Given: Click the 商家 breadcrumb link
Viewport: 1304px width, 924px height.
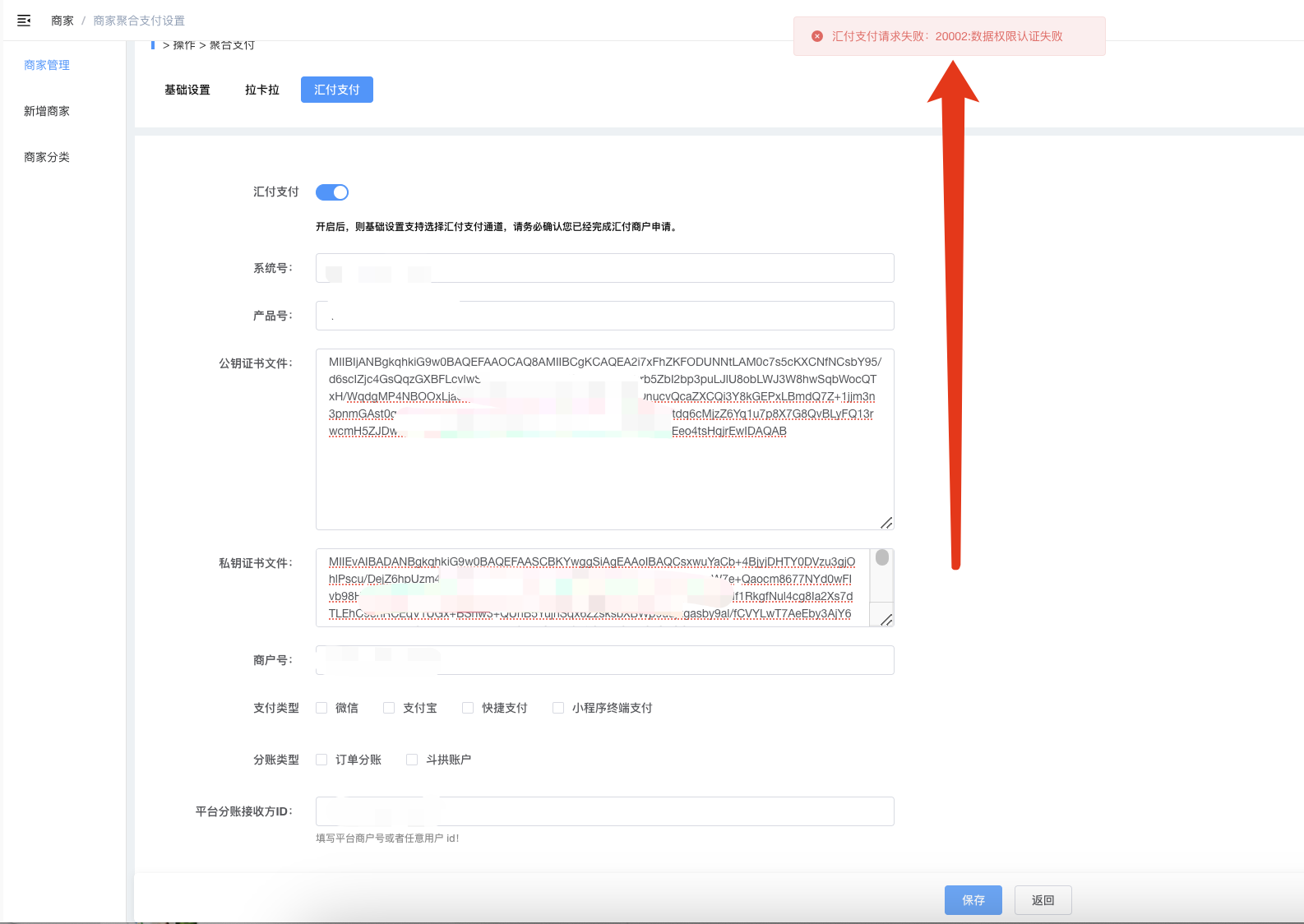Looking at the screenshot, I should click(x=62, y=21).
